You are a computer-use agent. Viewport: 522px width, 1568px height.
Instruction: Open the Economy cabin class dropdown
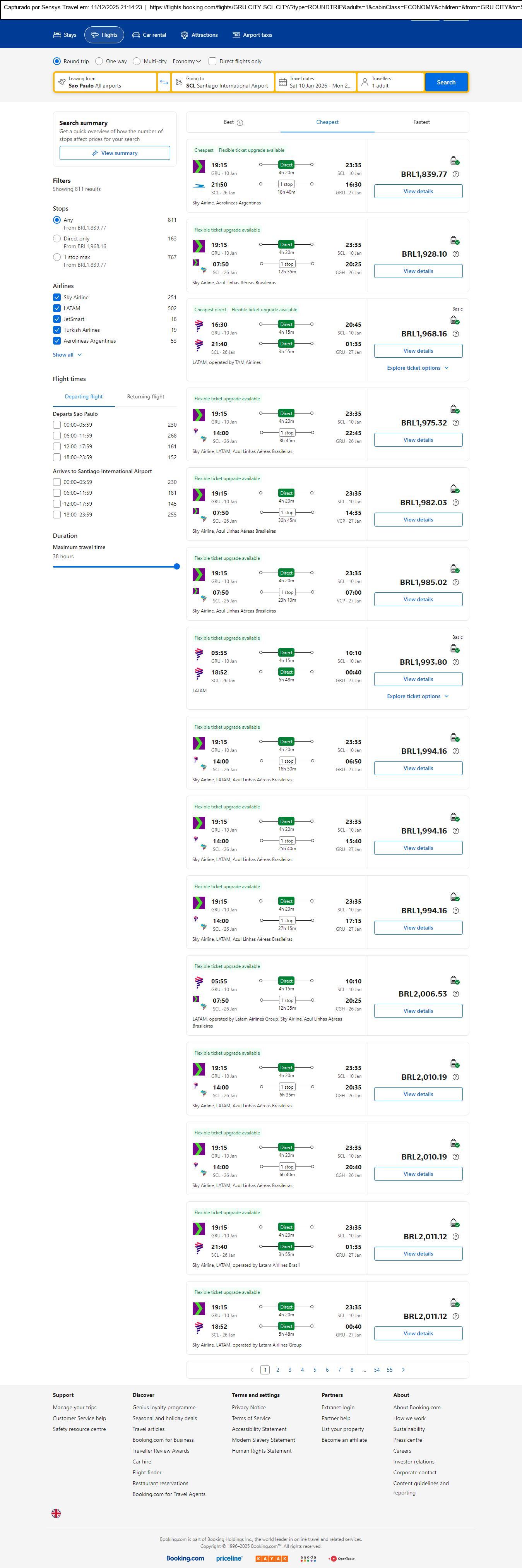point(186,62)
